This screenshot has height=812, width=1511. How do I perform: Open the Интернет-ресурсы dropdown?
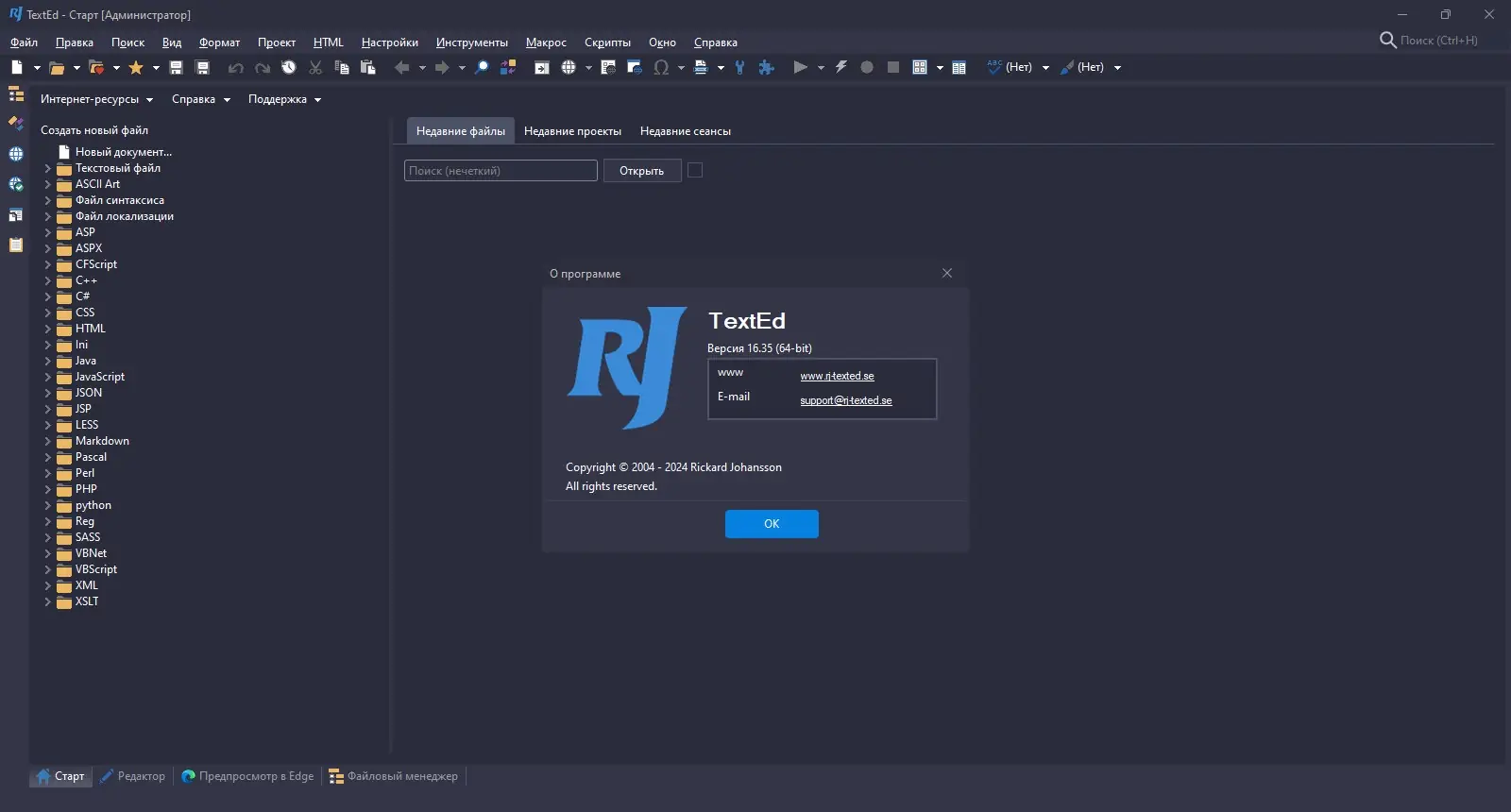coord(96,99)
